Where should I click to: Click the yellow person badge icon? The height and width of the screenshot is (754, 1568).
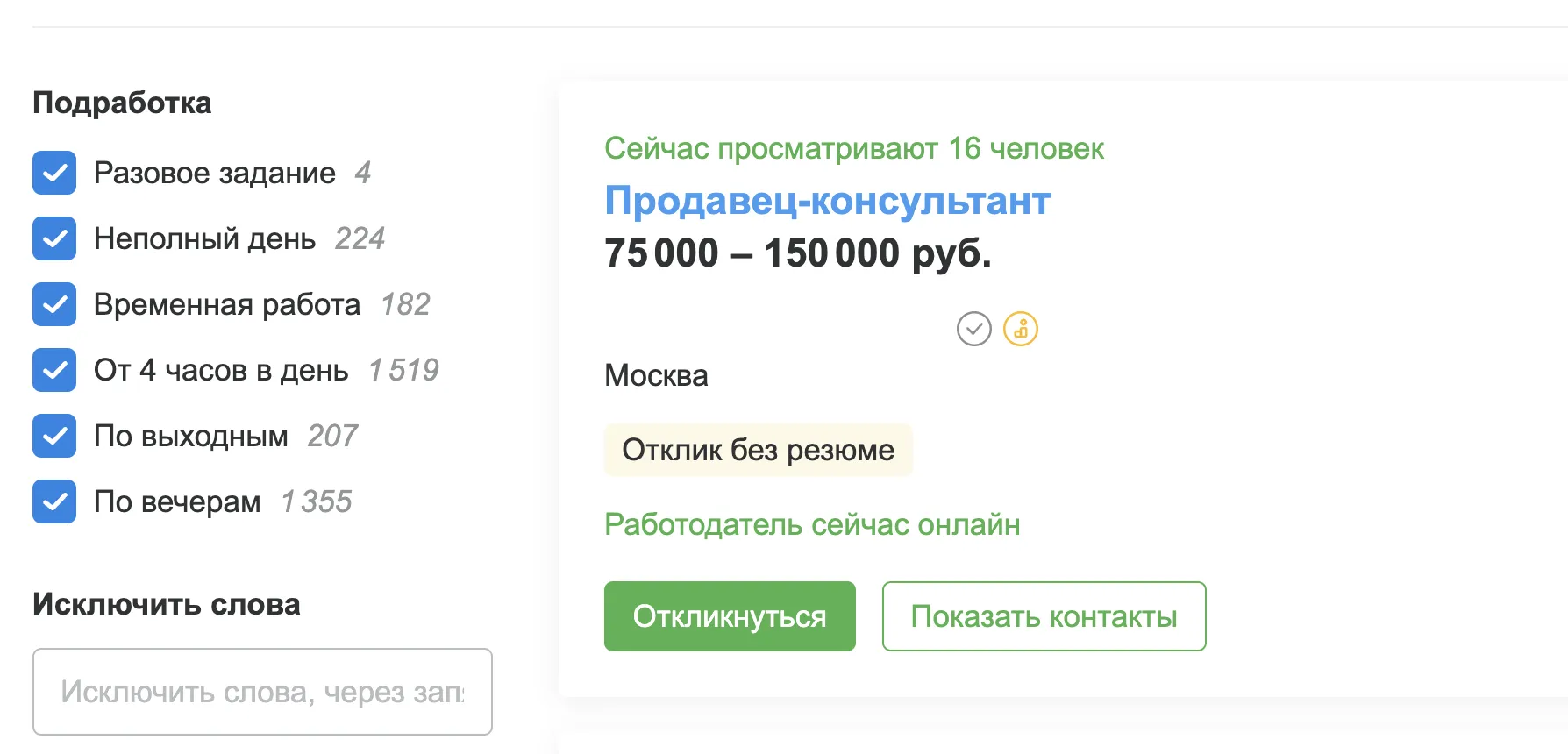(1020, 329)
